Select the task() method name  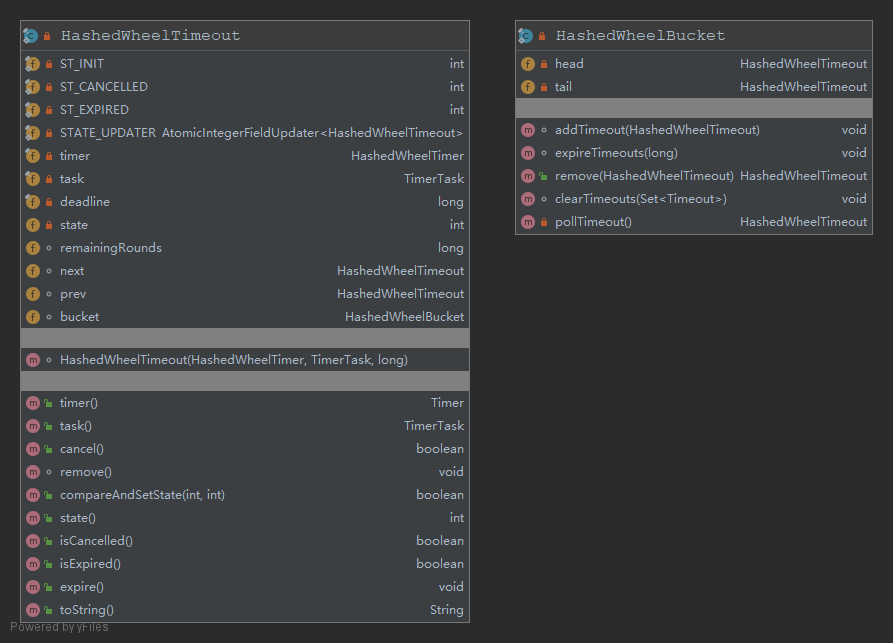click(76, 426)
